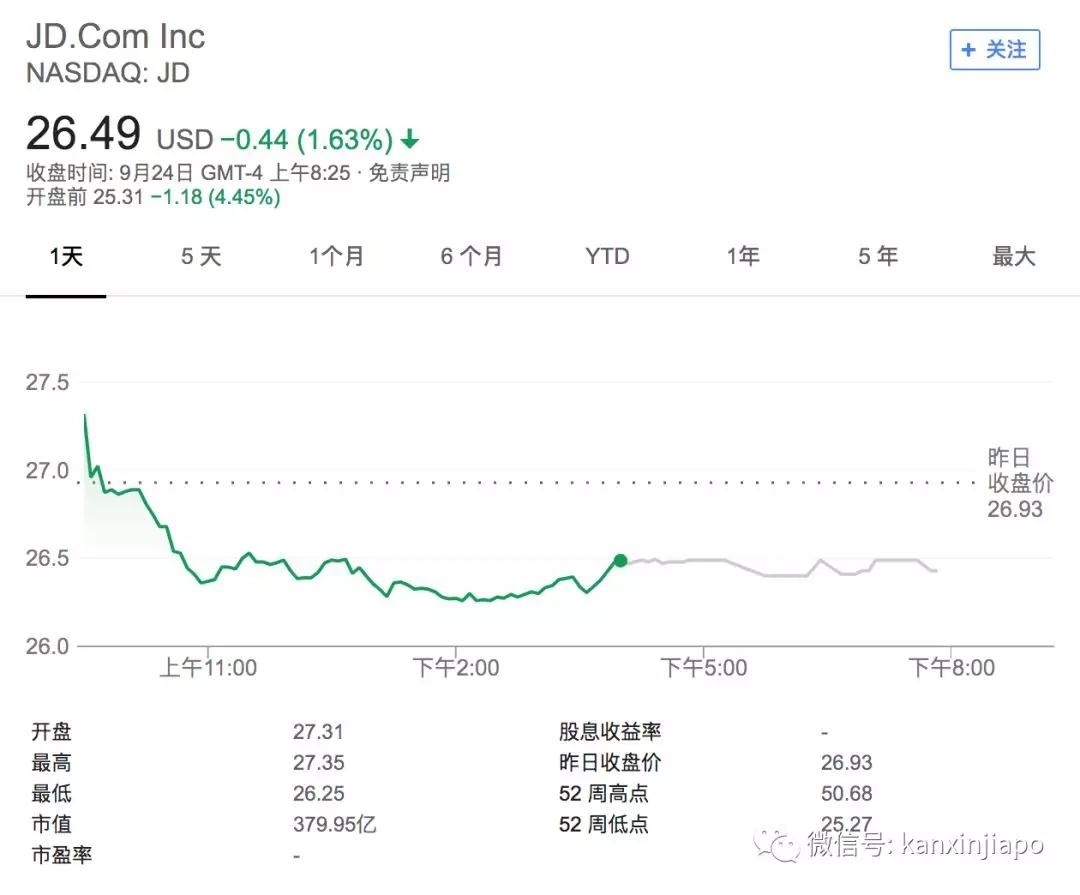The height and width of the screenshot is (895, 1080).
Task: Click the 昨日收盘价 26.93 chart label
Action: (1018, 484)
